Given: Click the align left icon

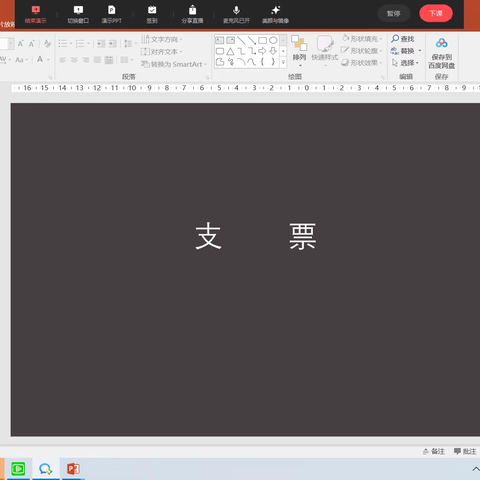Looking at the screenshot, I should [62, 60].
